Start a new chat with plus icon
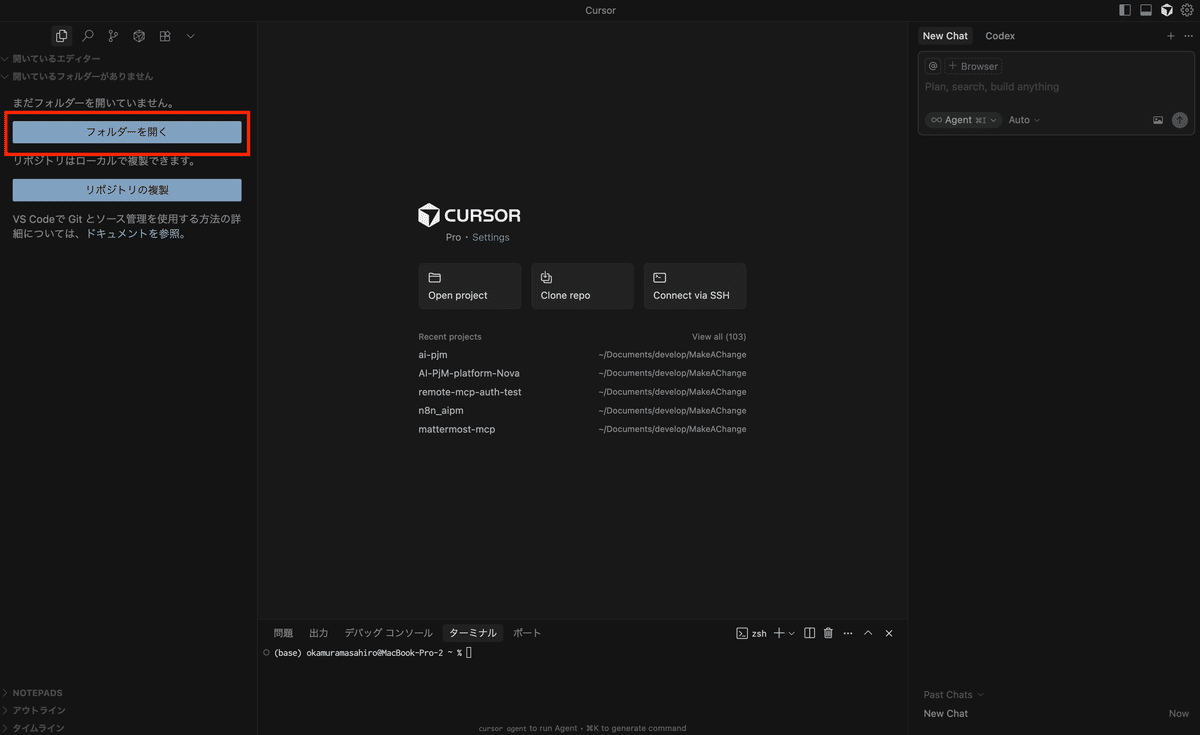This screenshot has height=735, width=1200. pos(1171,36)
